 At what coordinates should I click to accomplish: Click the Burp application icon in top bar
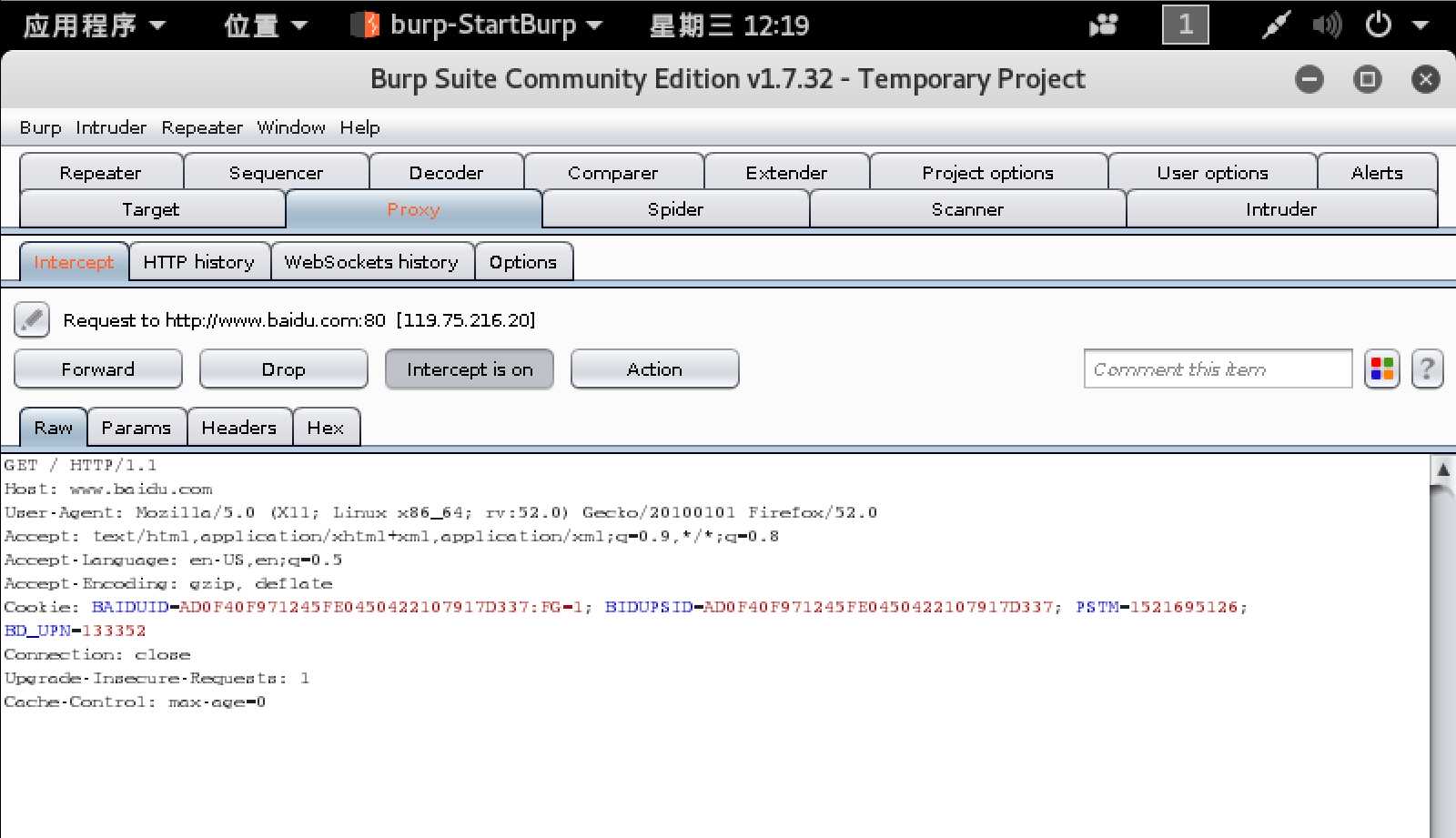pos(365,25)
